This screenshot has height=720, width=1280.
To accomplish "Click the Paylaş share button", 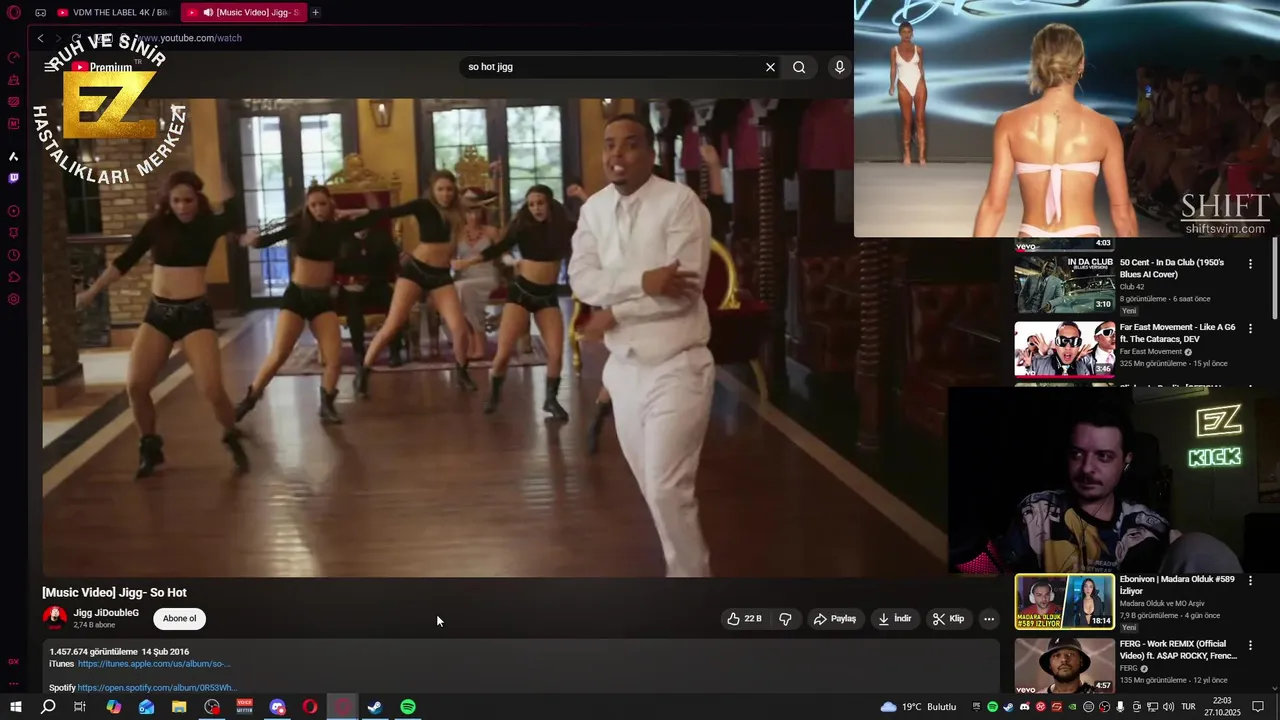I will [834, 619].
